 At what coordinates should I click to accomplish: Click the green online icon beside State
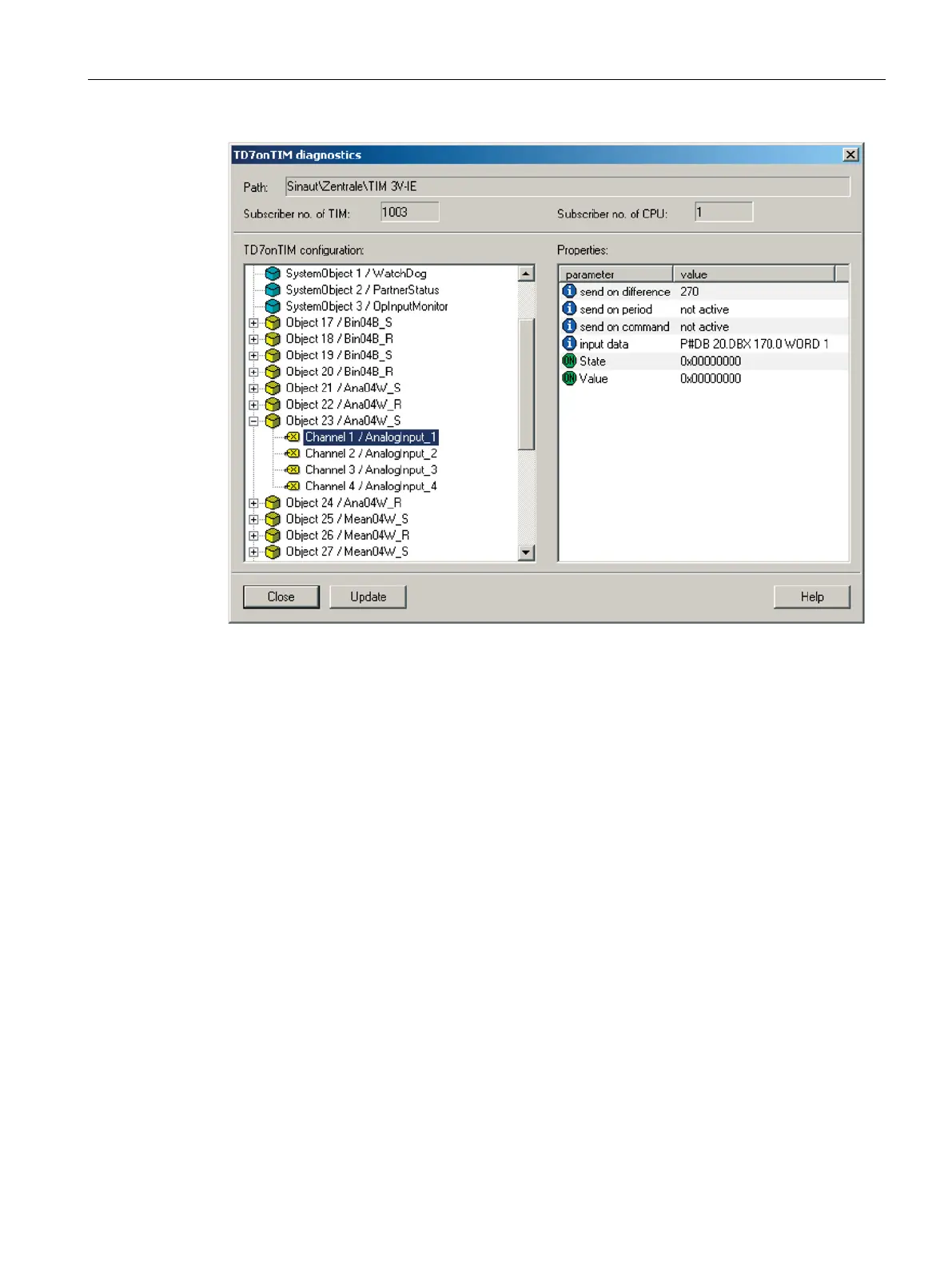569,361
